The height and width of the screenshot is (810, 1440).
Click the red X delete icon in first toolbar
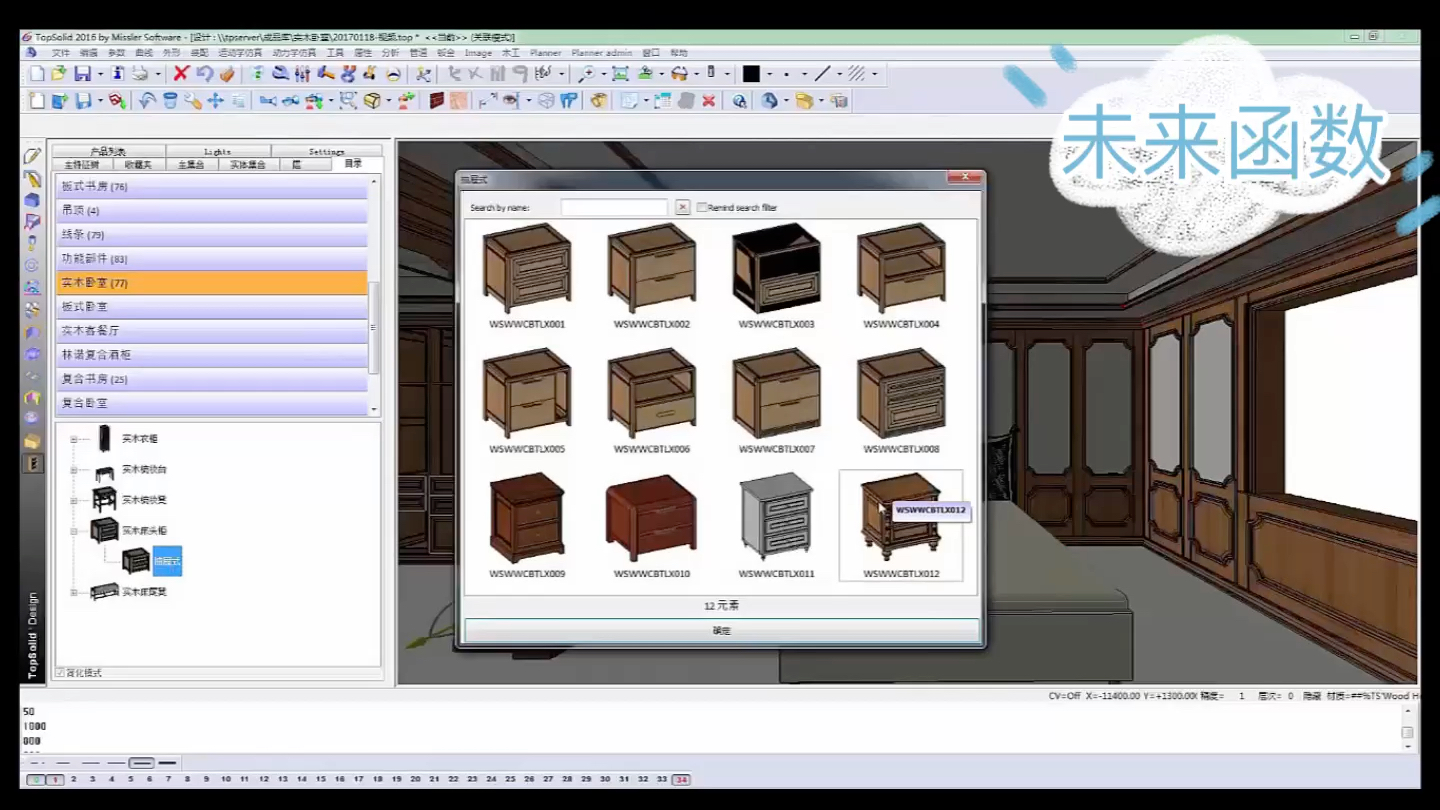coord(181,74)
